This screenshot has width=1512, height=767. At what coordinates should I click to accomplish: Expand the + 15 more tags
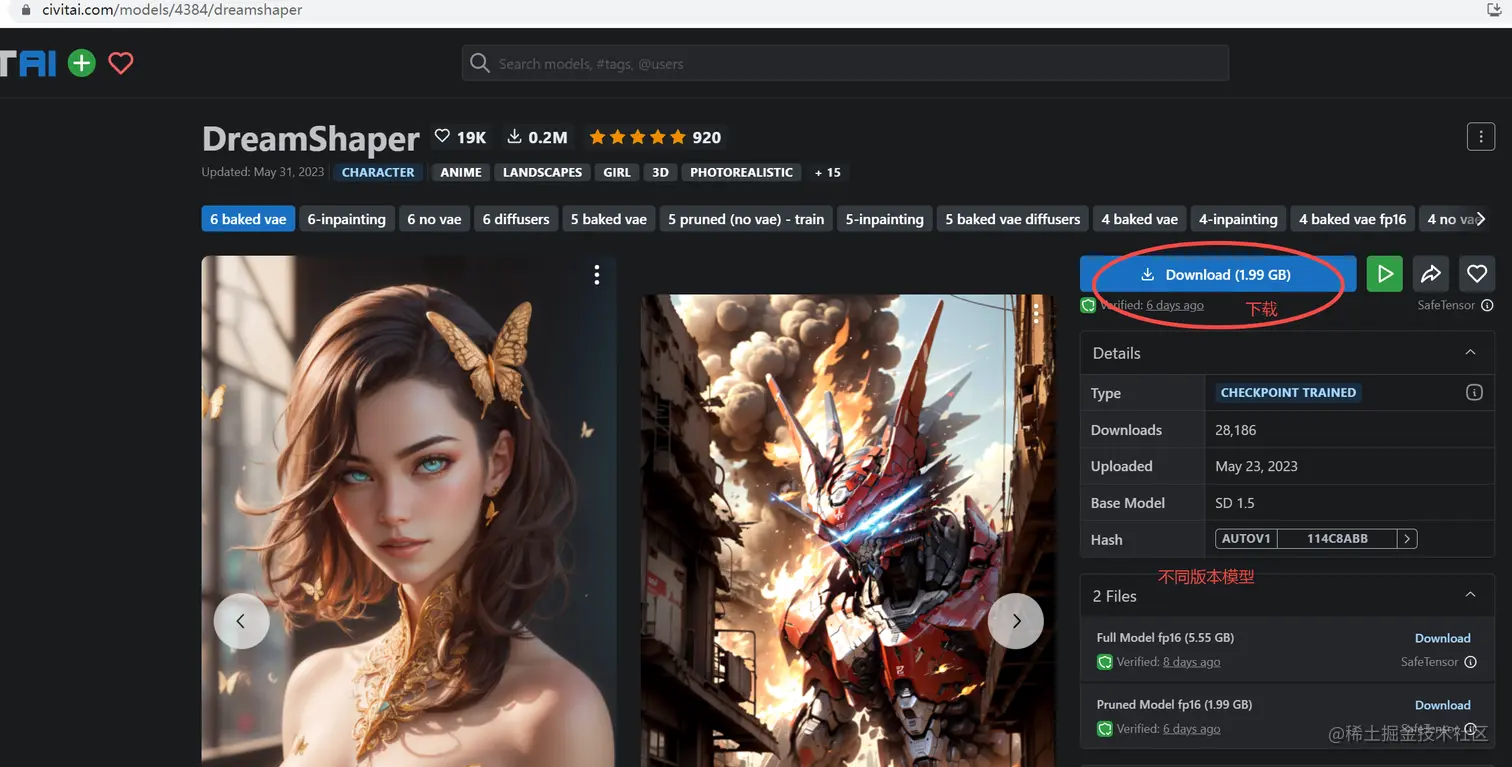828,173
